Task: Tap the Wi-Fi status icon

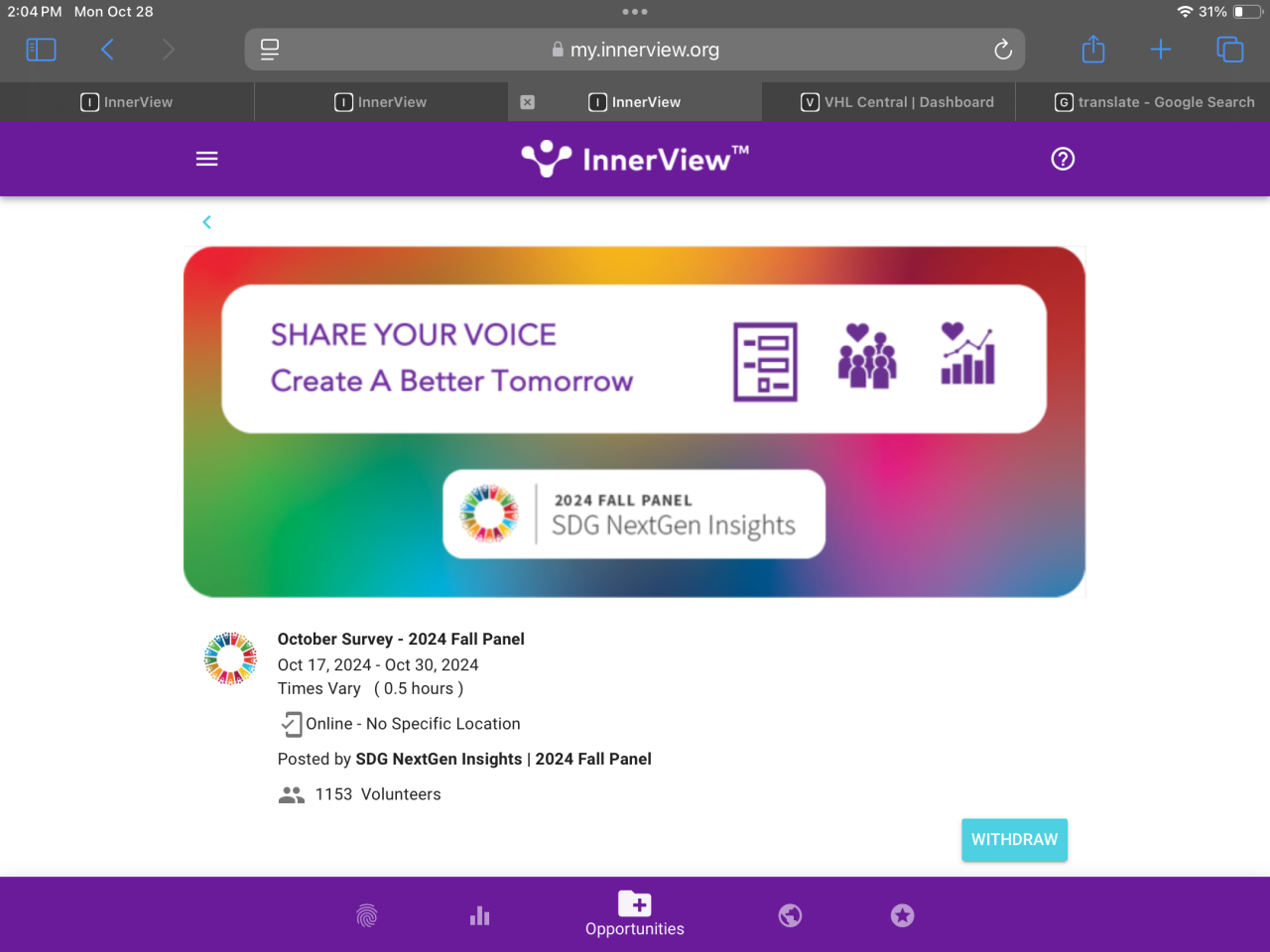Action: [1185, 12]
